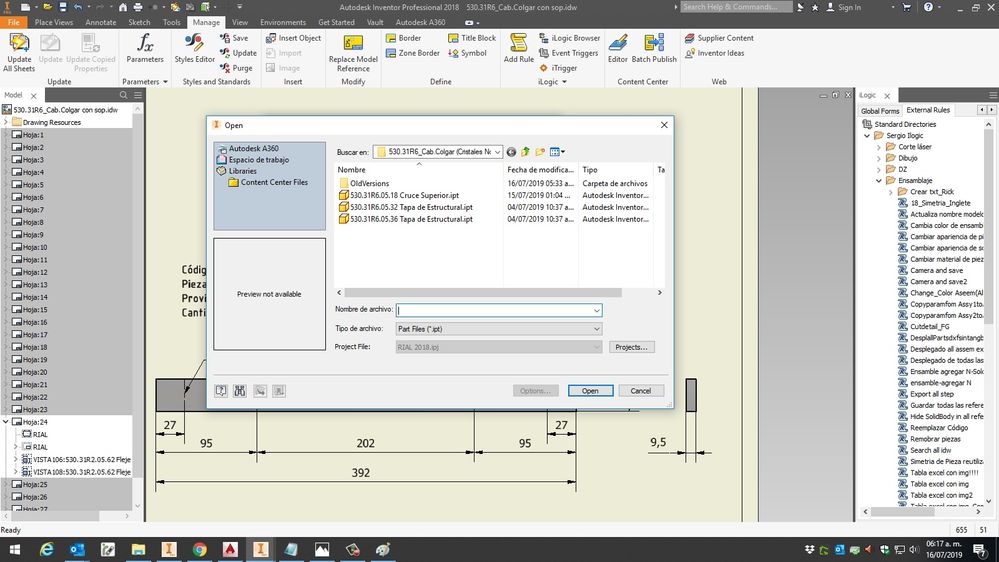The height and width of the screenshot is (562, 999).
Task: Open the File menu tab
Action: [13, 22]
